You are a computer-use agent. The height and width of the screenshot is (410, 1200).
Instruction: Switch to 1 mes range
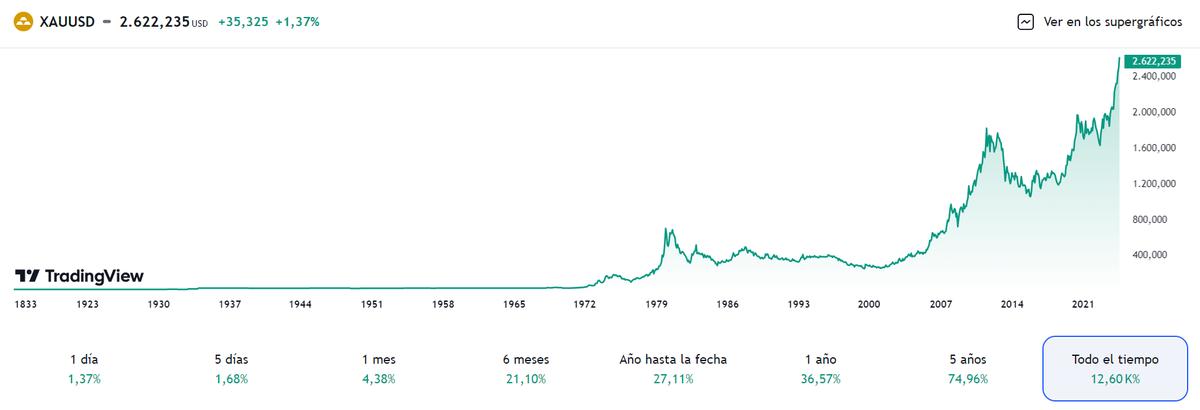click(x=378, y=368)
